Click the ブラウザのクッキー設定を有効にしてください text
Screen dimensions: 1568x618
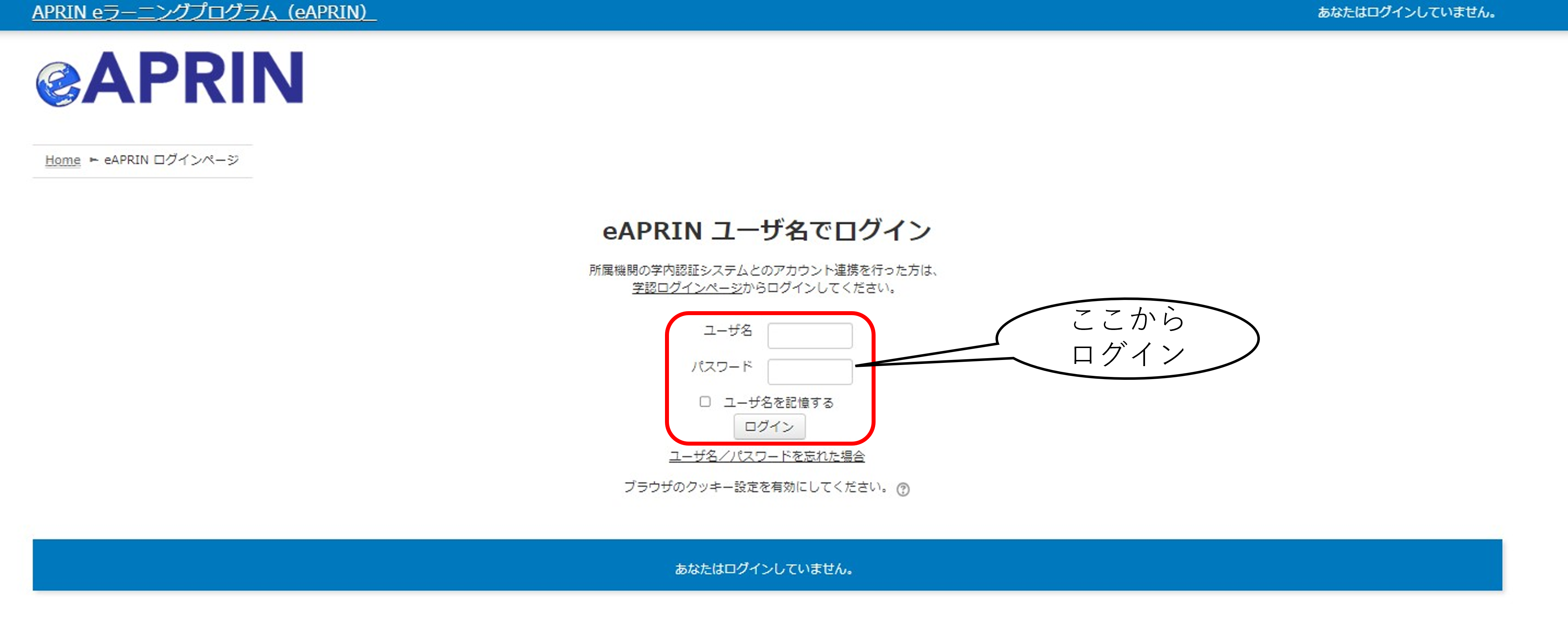pos(756,486)
